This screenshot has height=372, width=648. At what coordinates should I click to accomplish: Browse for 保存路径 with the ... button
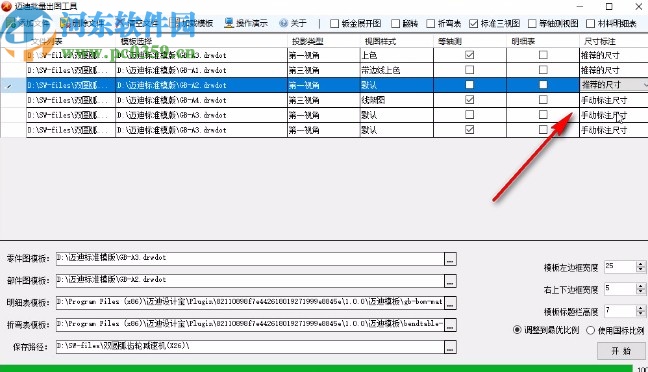450,347
